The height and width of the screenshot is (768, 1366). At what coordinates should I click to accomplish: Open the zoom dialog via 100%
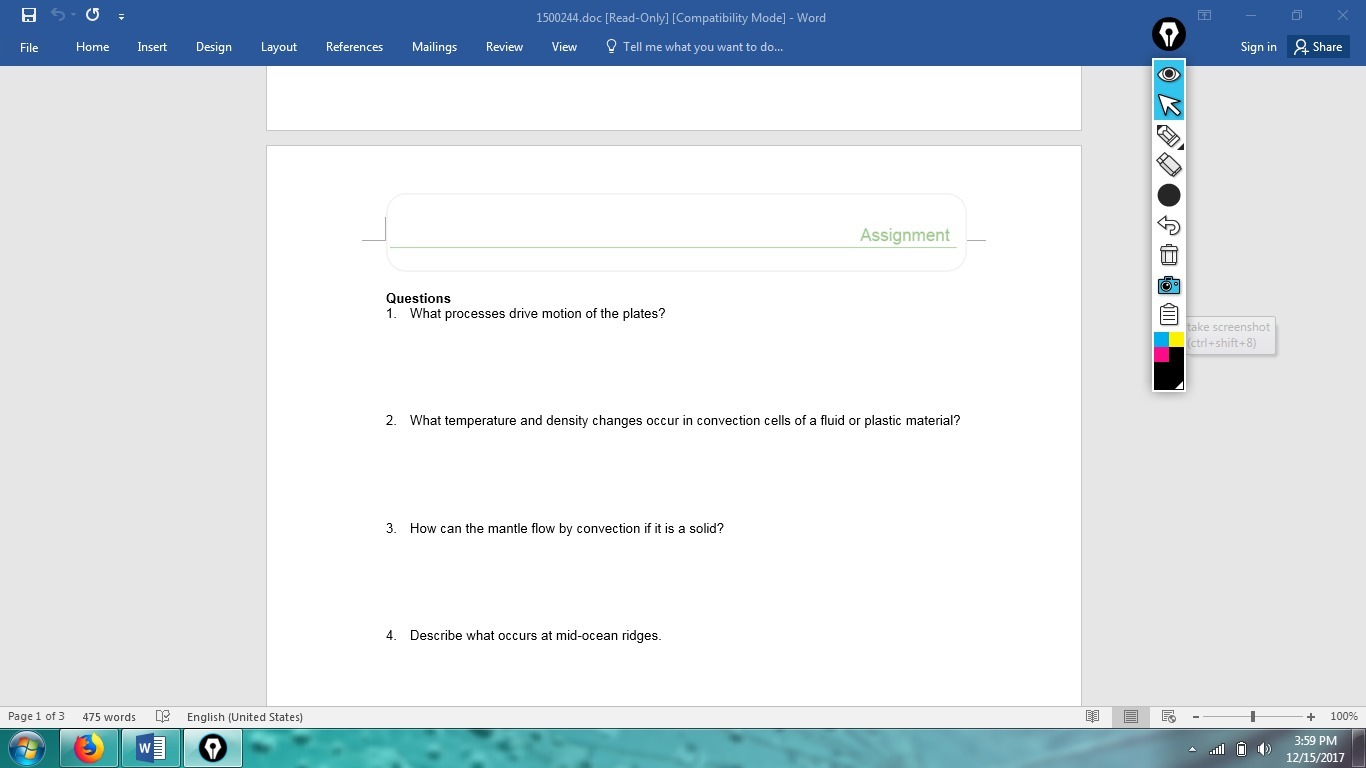tap(1344, 716)
